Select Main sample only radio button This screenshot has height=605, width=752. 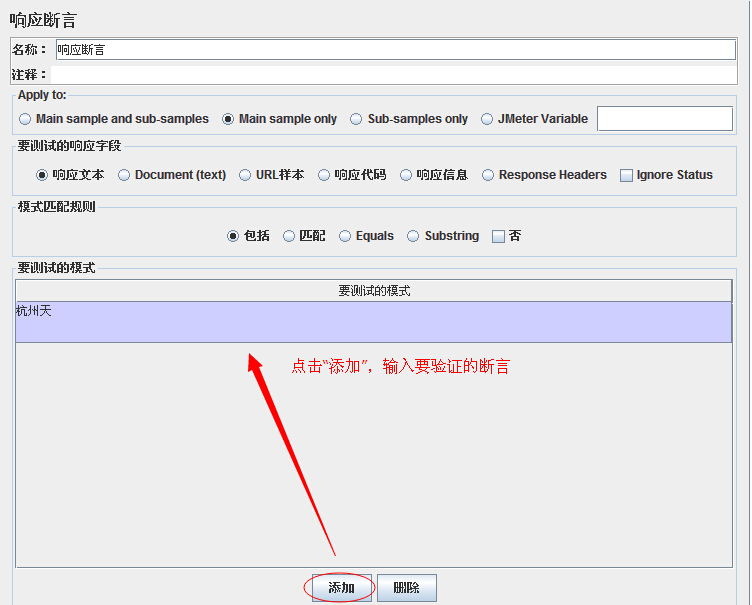(228, 119)
